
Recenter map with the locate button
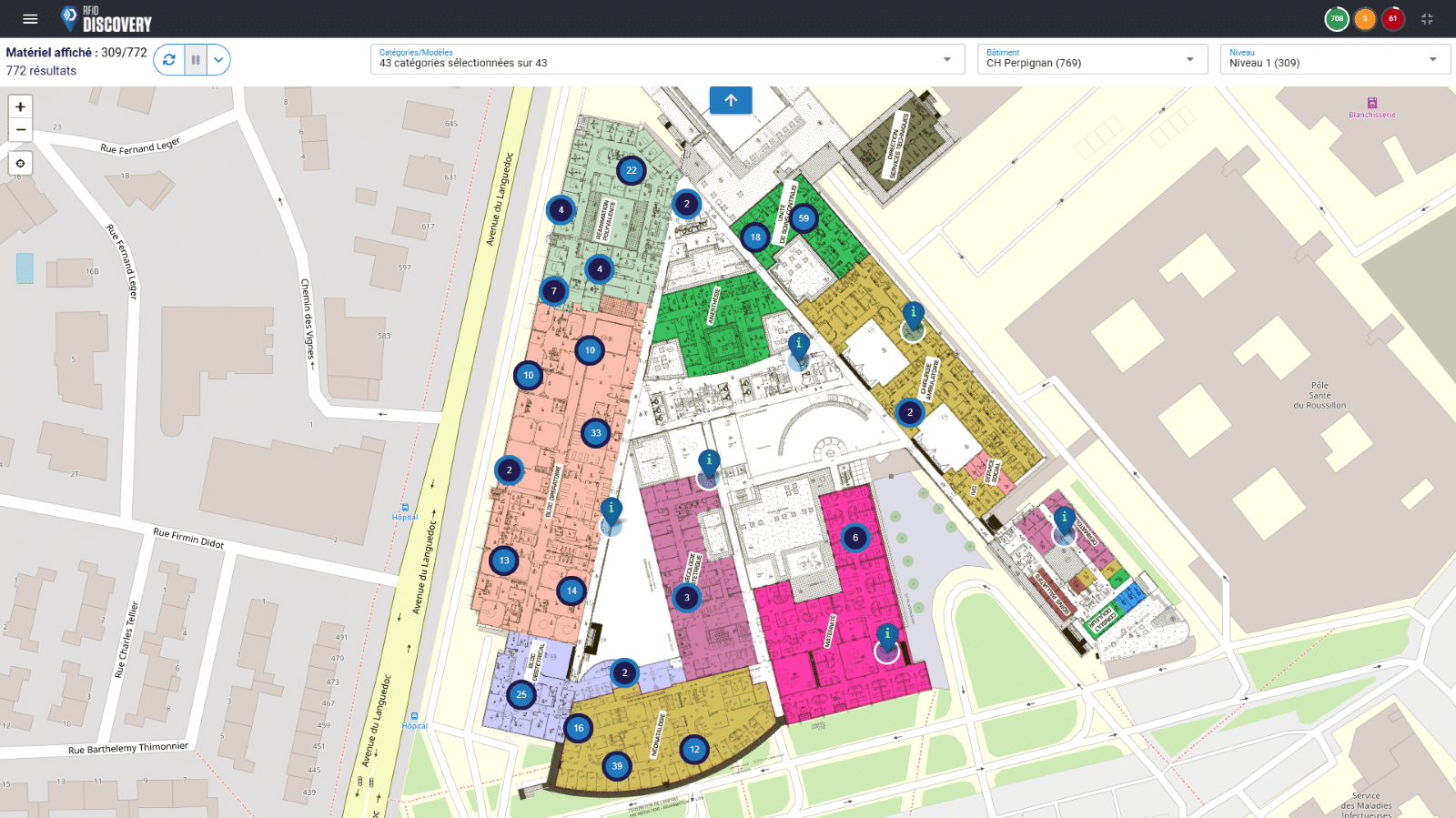tap(20, 164)
